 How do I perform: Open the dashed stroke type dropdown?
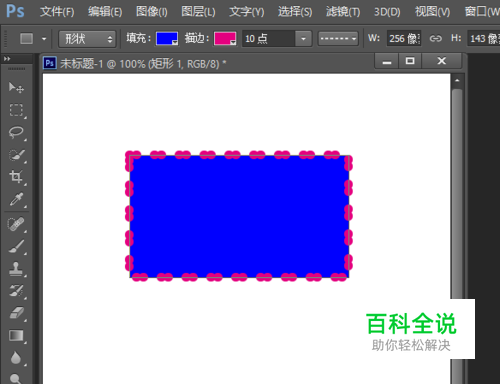pyautogui.click(x=338, y=39)
